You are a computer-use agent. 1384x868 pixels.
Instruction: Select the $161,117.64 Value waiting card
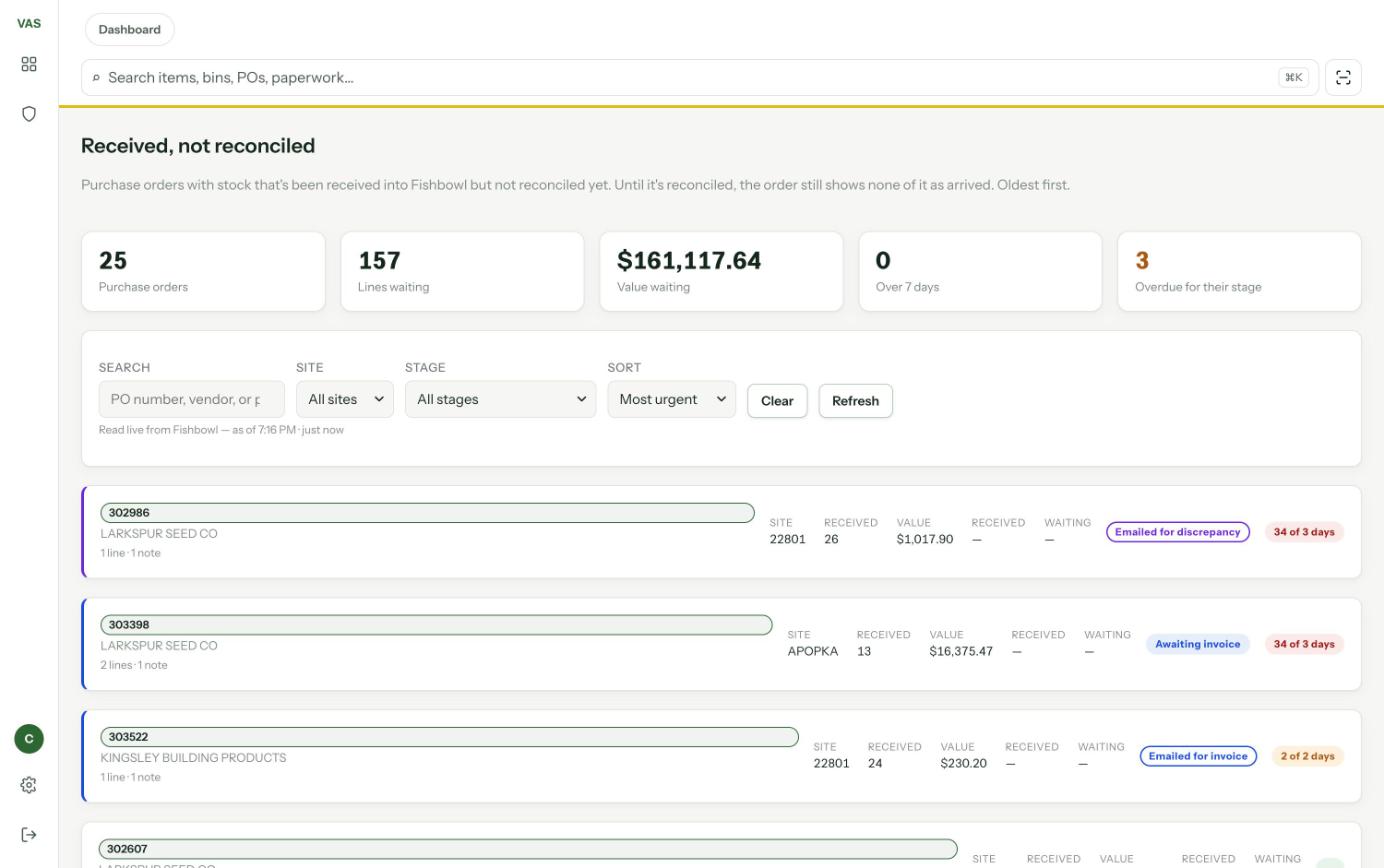[721, 272]
